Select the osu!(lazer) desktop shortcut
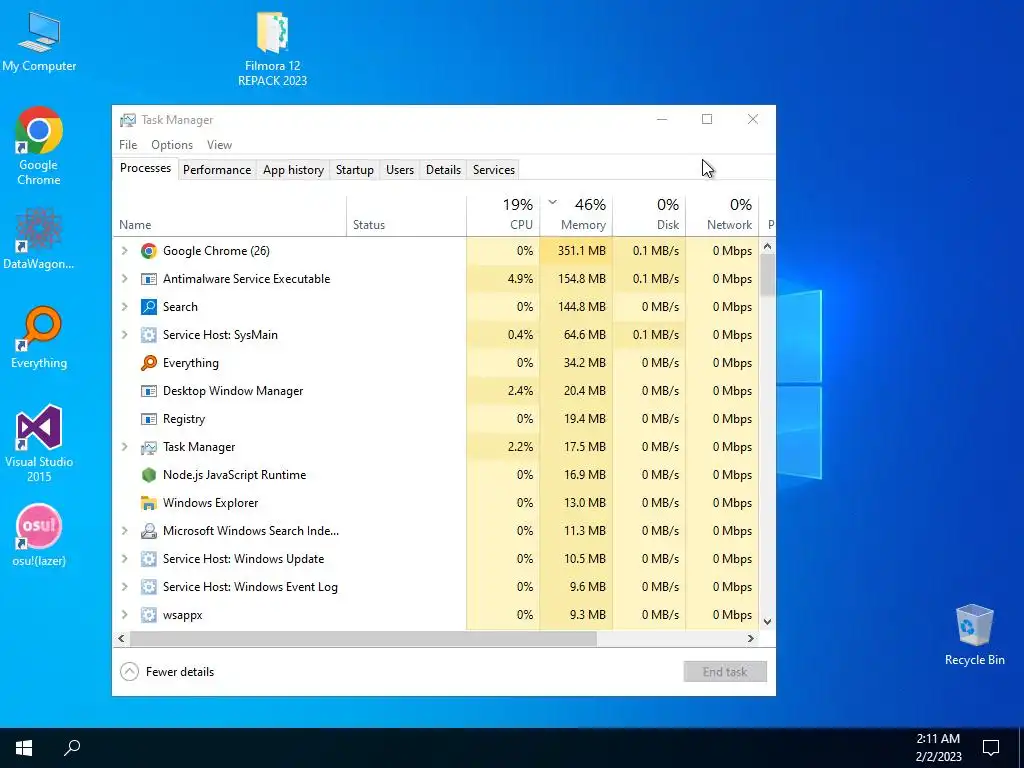The image size is (1024, 768). tap(39, 536)
